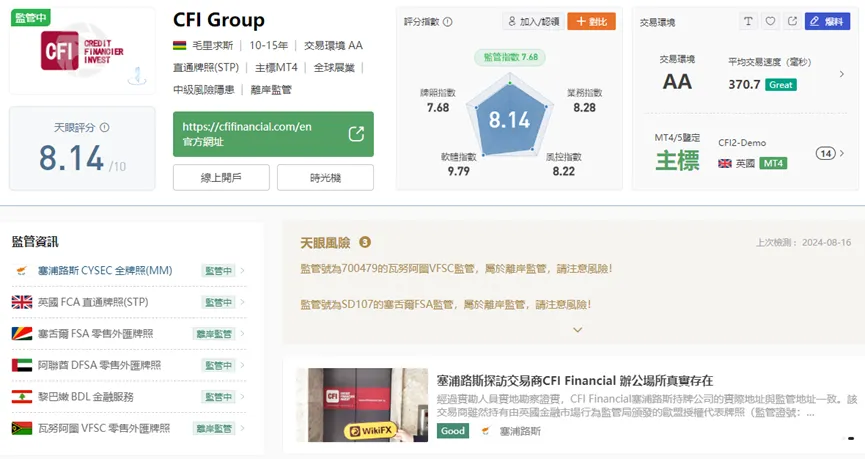Open the CFI Financial office visit thumbnail
The image size is (865, 459).
(362, 405)
